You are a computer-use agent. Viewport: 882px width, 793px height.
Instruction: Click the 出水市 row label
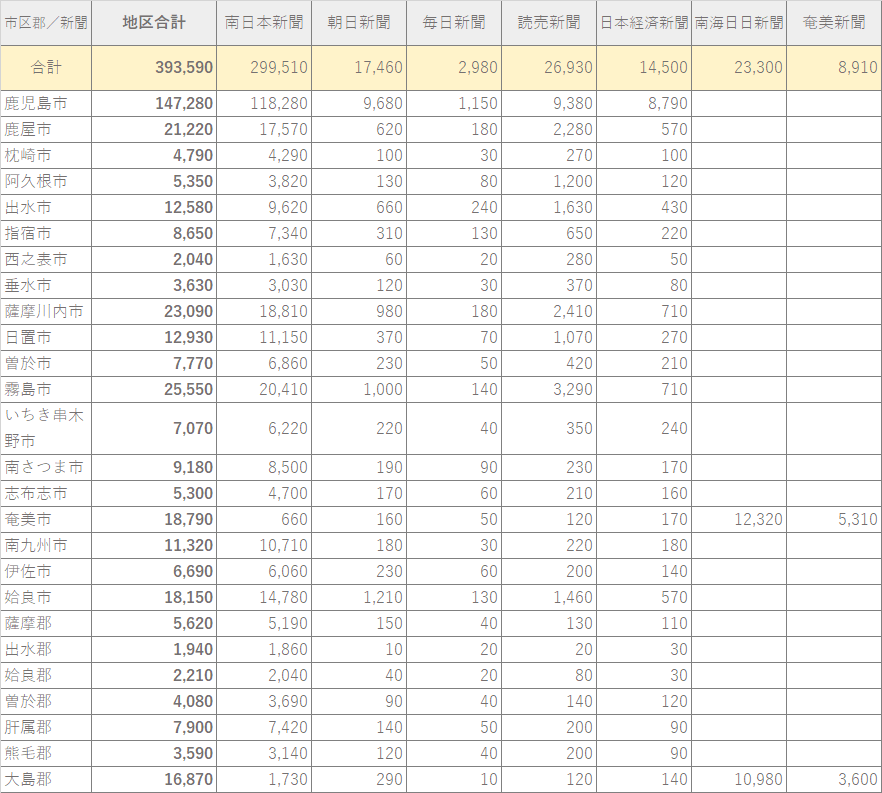coord(28,208)
